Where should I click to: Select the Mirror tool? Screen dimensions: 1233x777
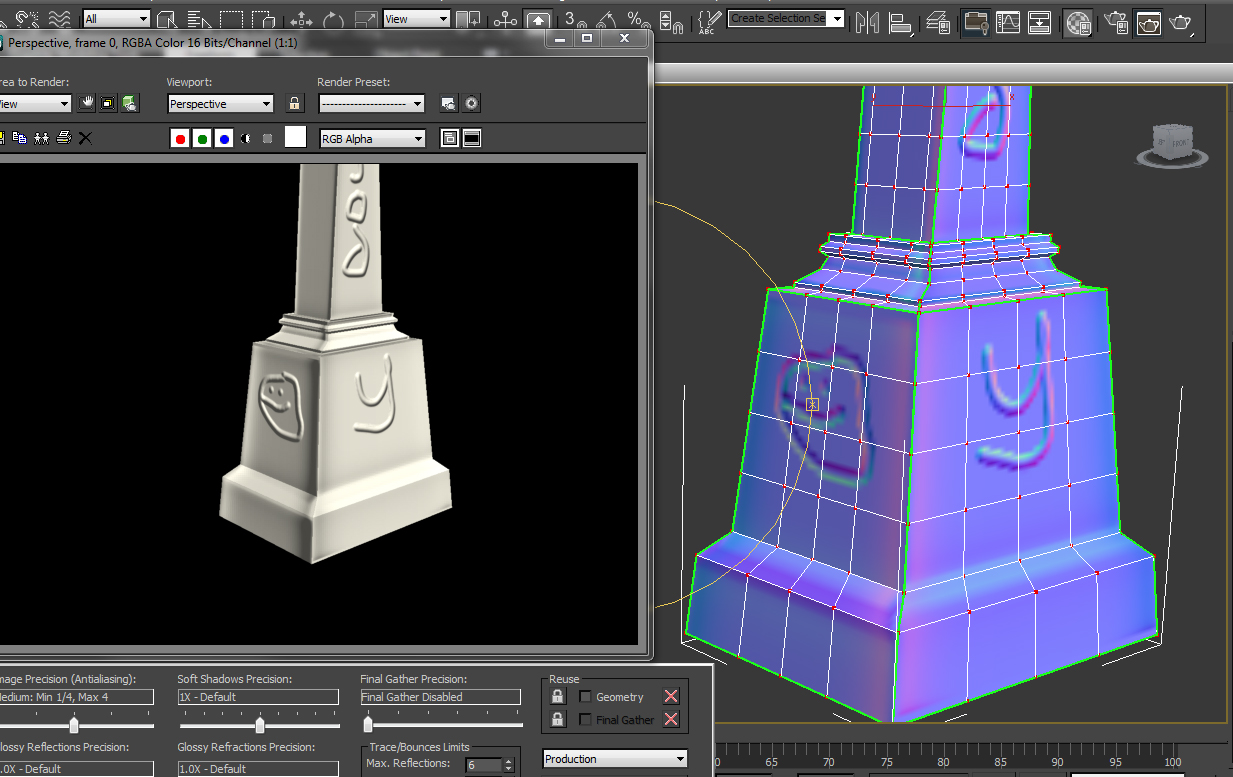click(867, 22)
